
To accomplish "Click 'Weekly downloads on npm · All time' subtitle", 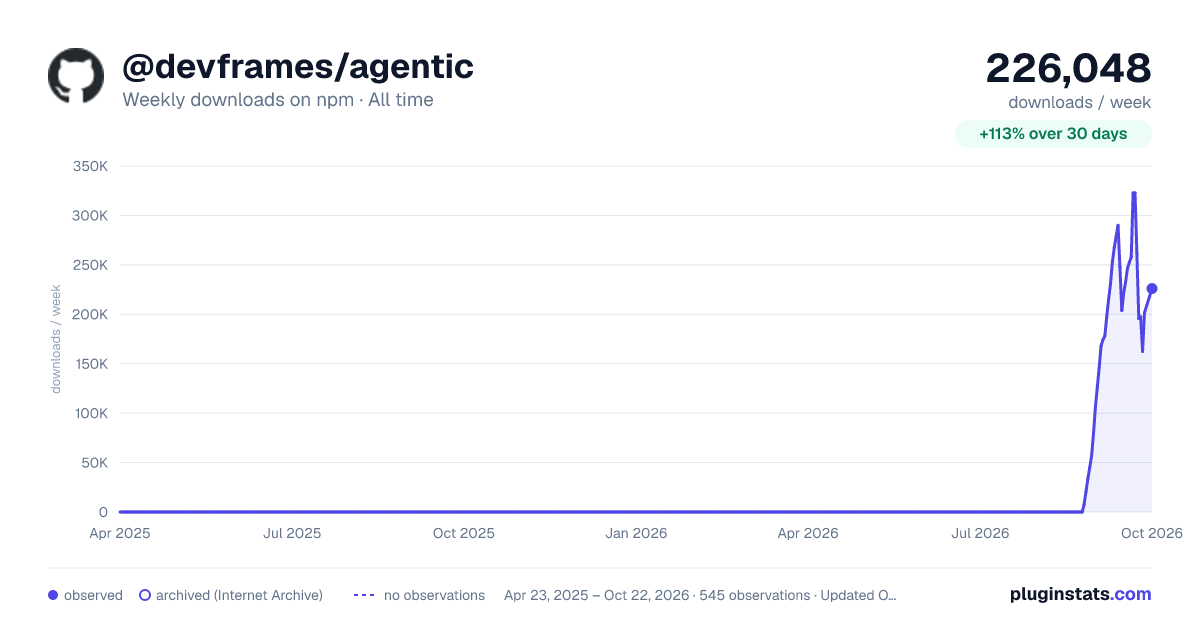I will [278, 100].
